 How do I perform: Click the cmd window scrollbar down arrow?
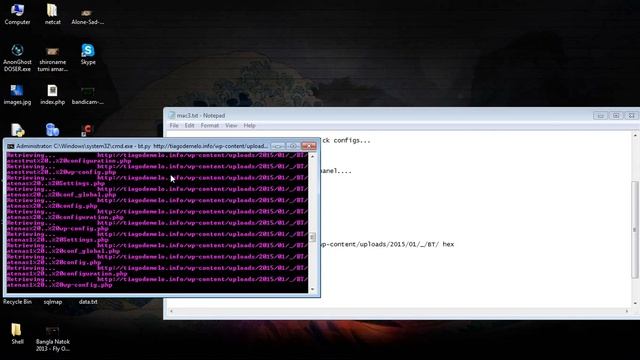tap(313, 289)
